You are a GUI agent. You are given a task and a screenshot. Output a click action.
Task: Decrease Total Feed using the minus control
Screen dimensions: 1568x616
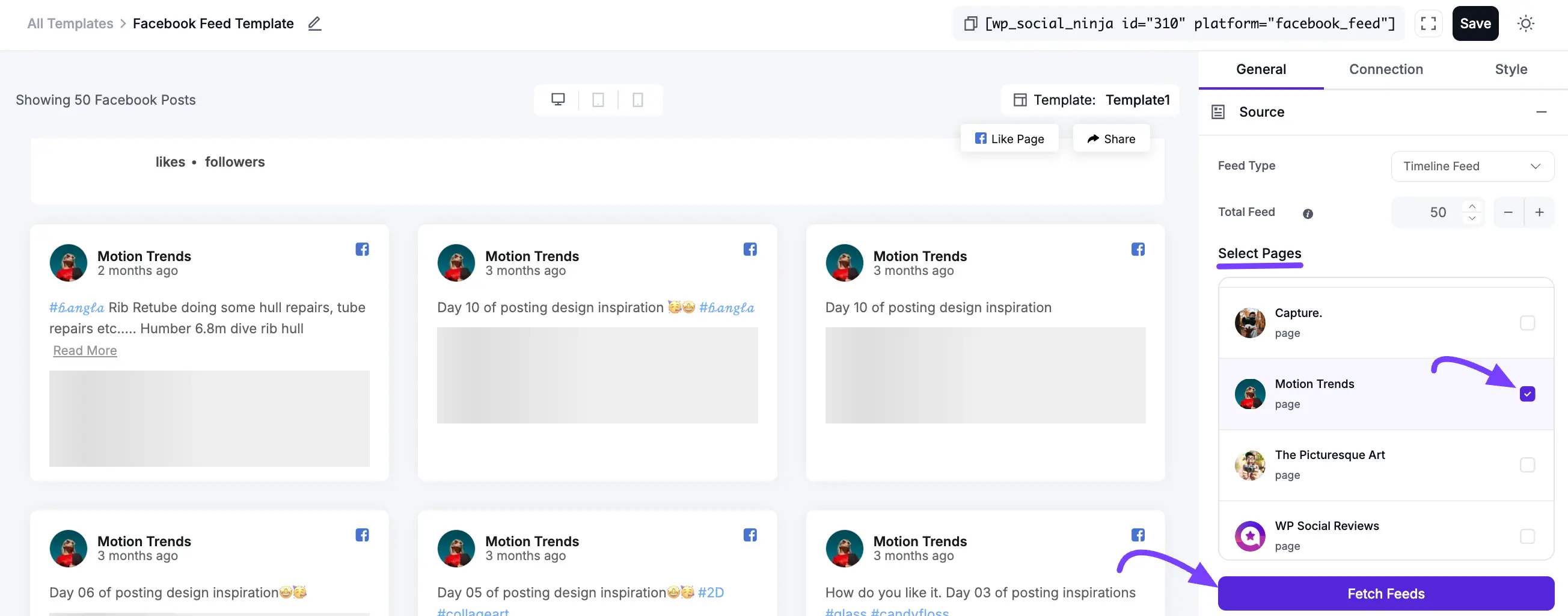[x=1508, y=212]
